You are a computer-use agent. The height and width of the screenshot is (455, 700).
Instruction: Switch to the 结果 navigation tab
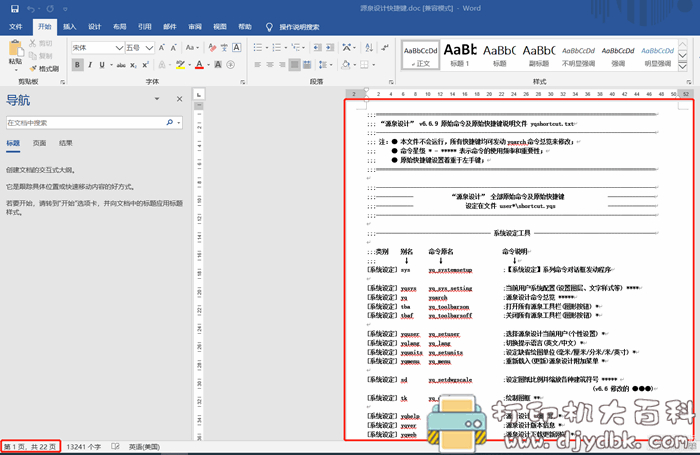[x=66, y=143]
